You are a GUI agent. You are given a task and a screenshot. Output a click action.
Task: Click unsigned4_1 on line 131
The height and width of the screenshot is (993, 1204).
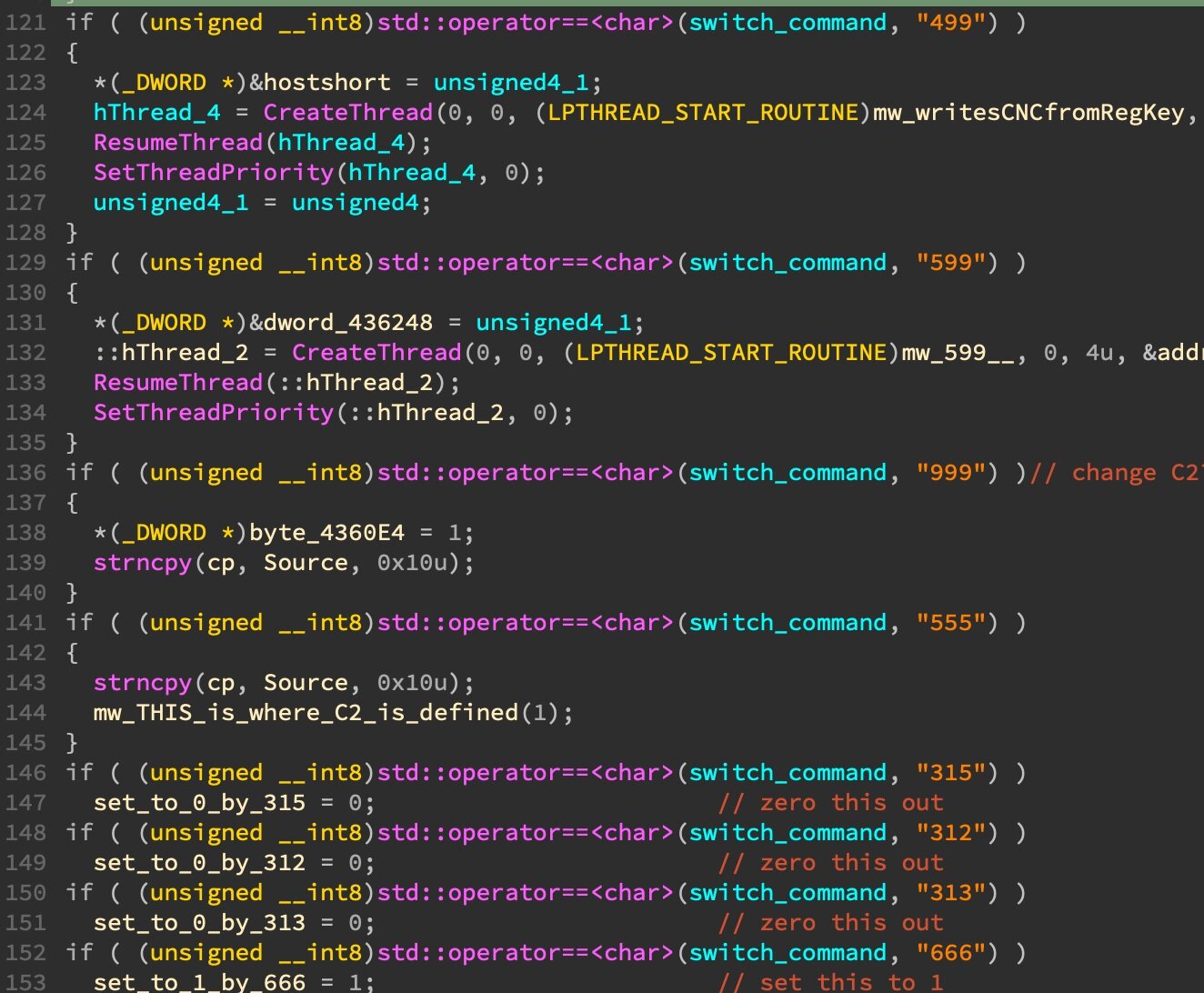coord(553,323)
